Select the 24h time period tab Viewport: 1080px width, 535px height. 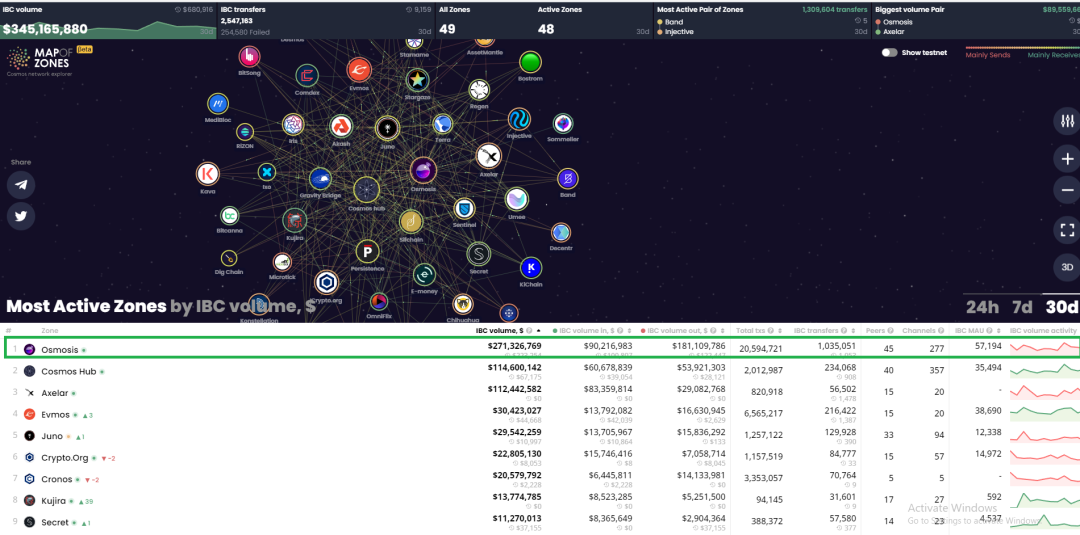(982, 306)
